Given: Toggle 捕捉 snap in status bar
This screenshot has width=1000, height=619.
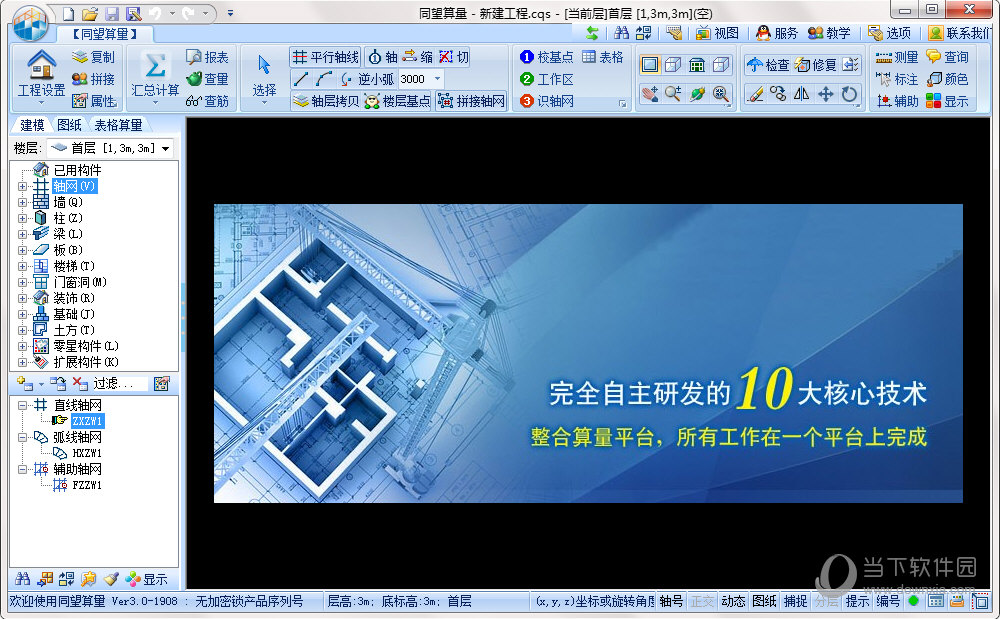Looking at the screenshot, I should pyautogui.click(x=795, y=601).
